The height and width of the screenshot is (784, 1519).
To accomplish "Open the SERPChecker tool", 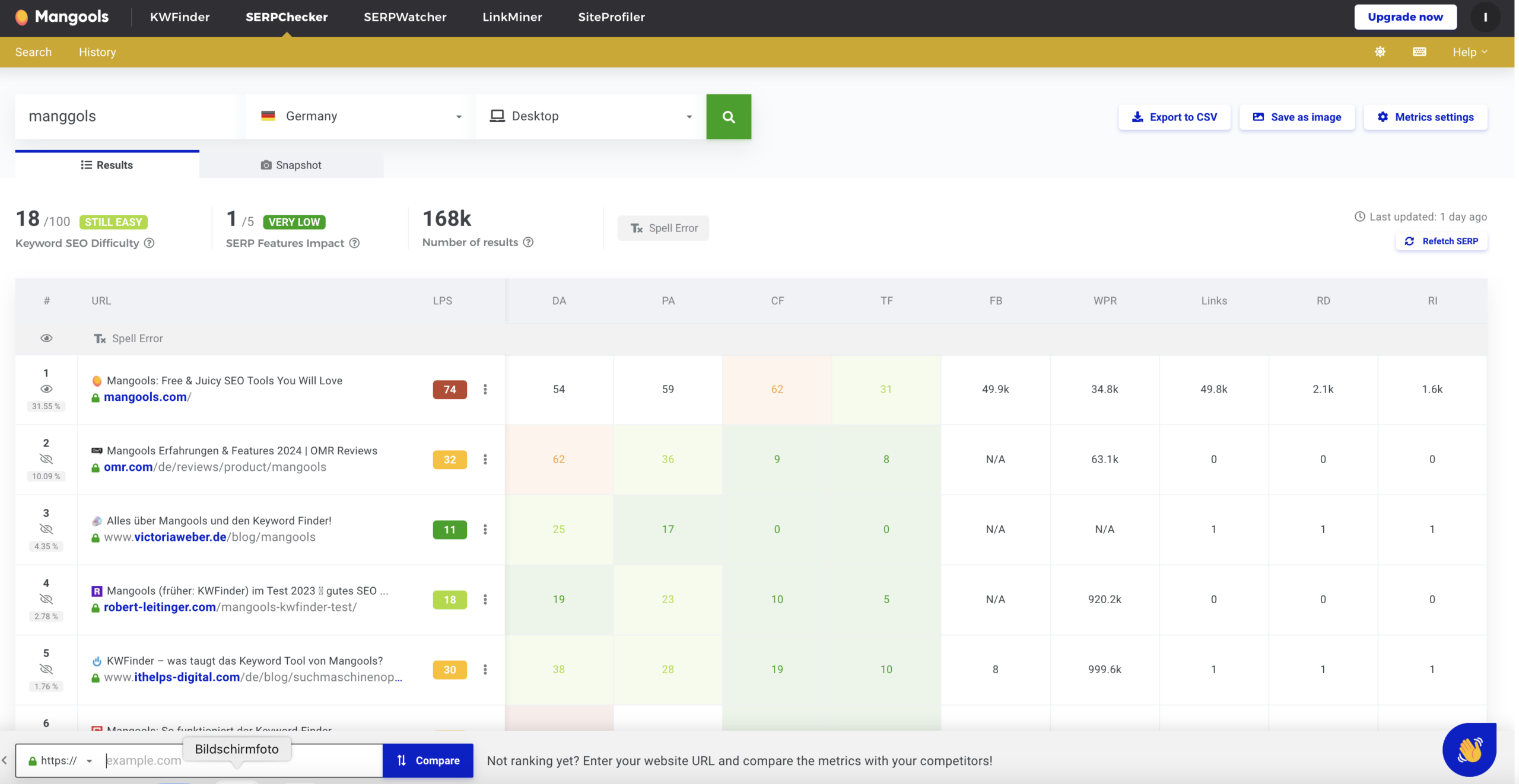I will pos(287,17).
